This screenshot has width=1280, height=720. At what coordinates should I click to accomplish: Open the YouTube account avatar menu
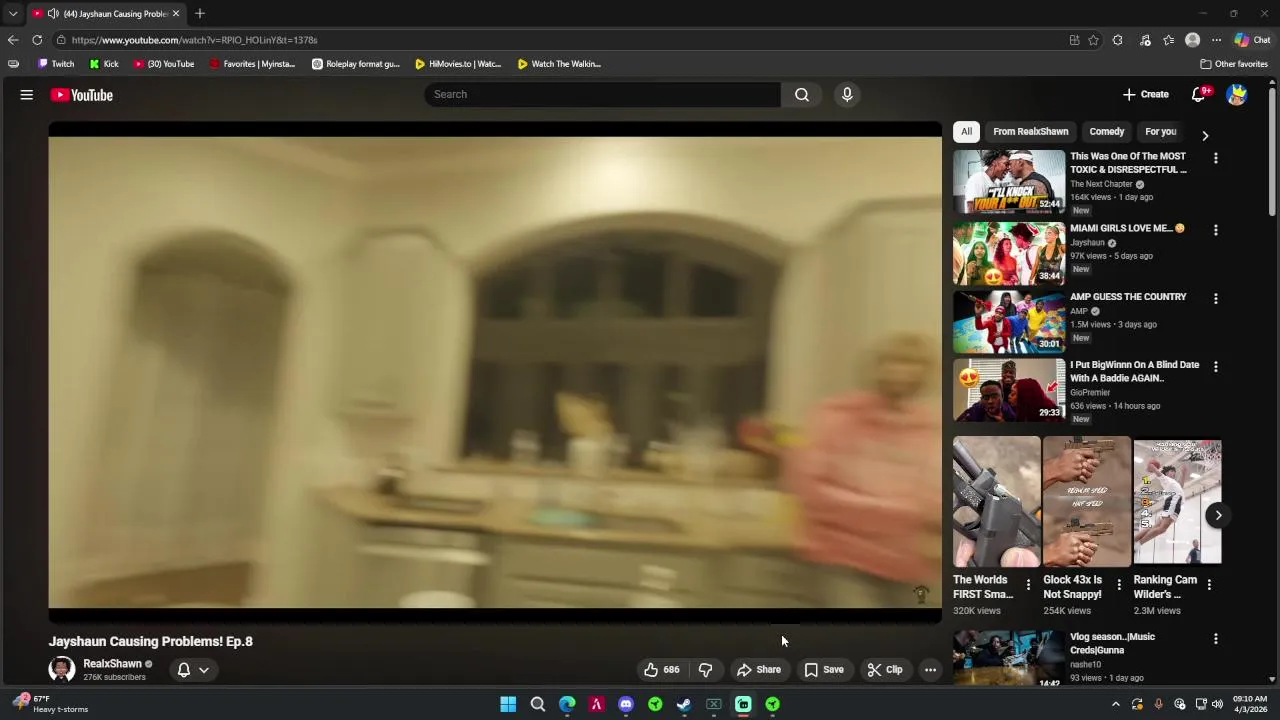tap(1237, 95)
